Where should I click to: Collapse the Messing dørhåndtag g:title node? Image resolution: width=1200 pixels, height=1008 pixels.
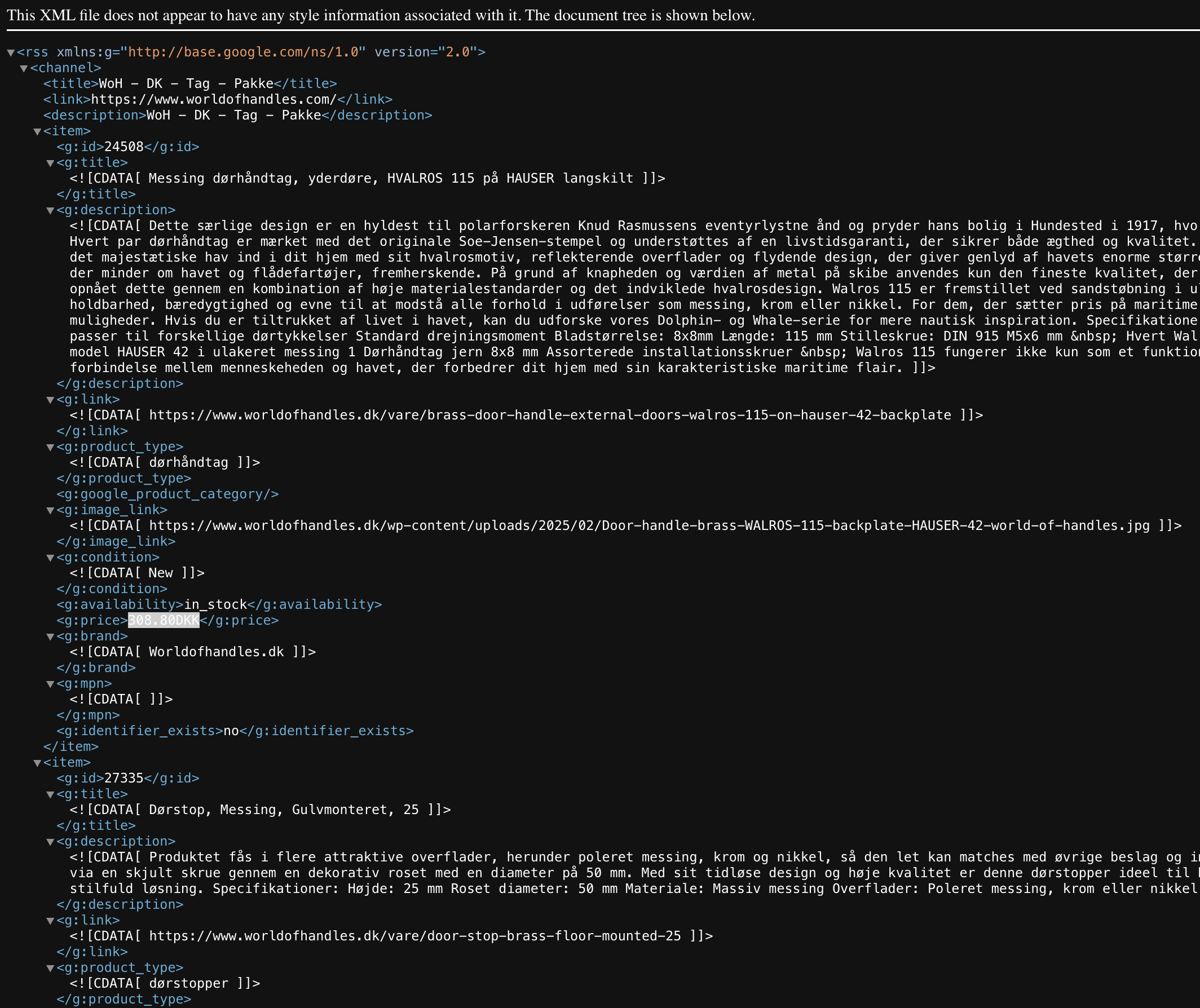pos(50,163)
